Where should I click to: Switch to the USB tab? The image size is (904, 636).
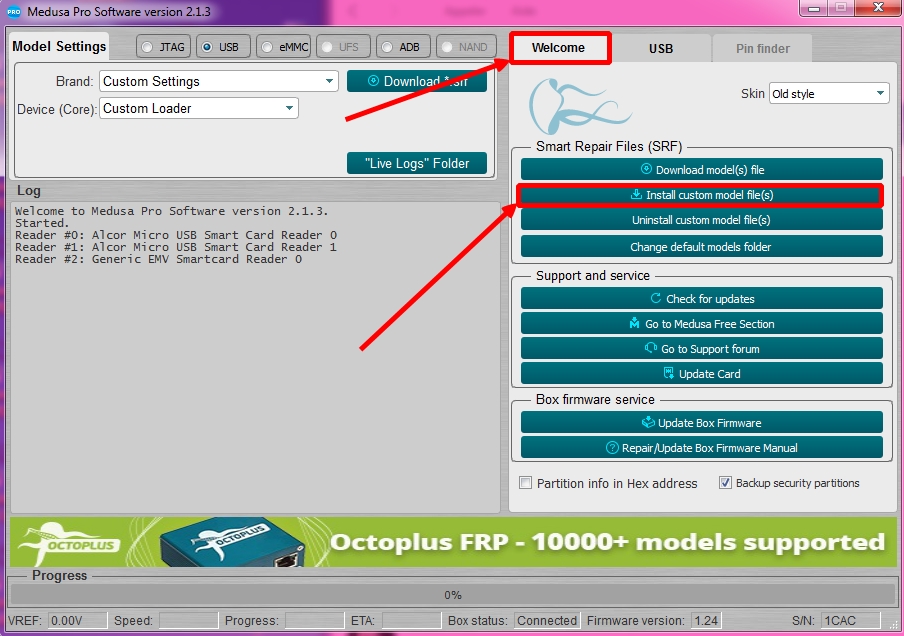tap(660, 48)
